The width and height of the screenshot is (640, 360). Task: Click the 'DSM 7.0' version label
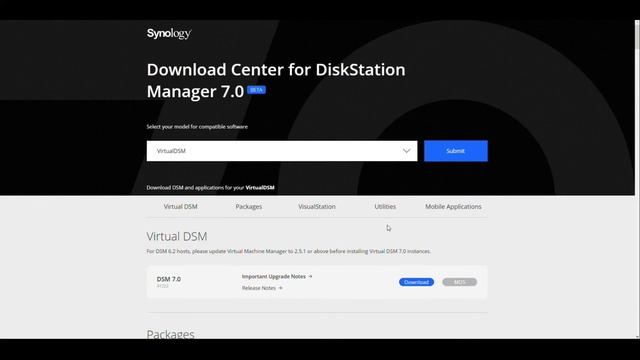169,279
